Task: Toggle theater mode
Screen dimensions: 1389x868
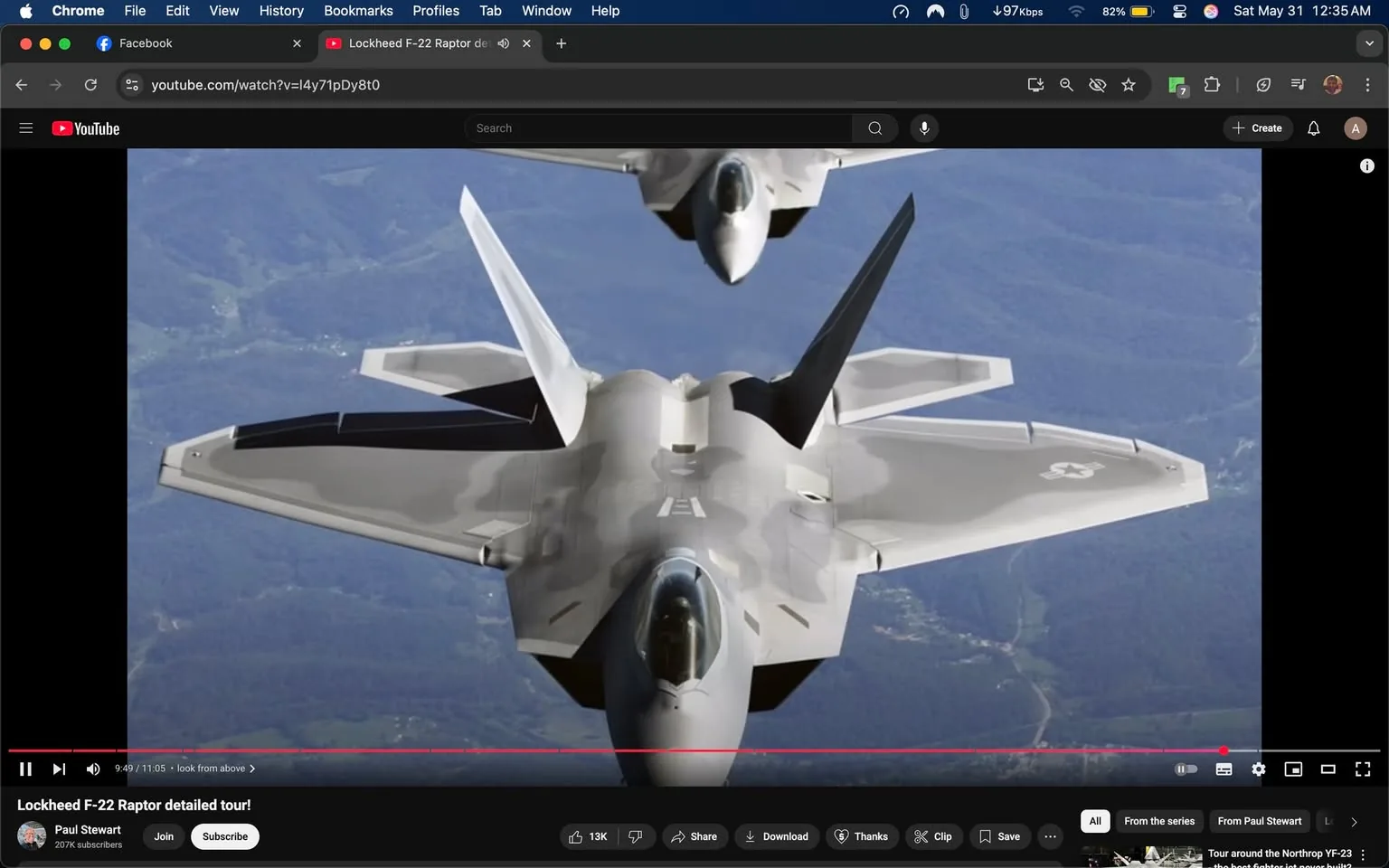Action: click(x=1328, y=769)
